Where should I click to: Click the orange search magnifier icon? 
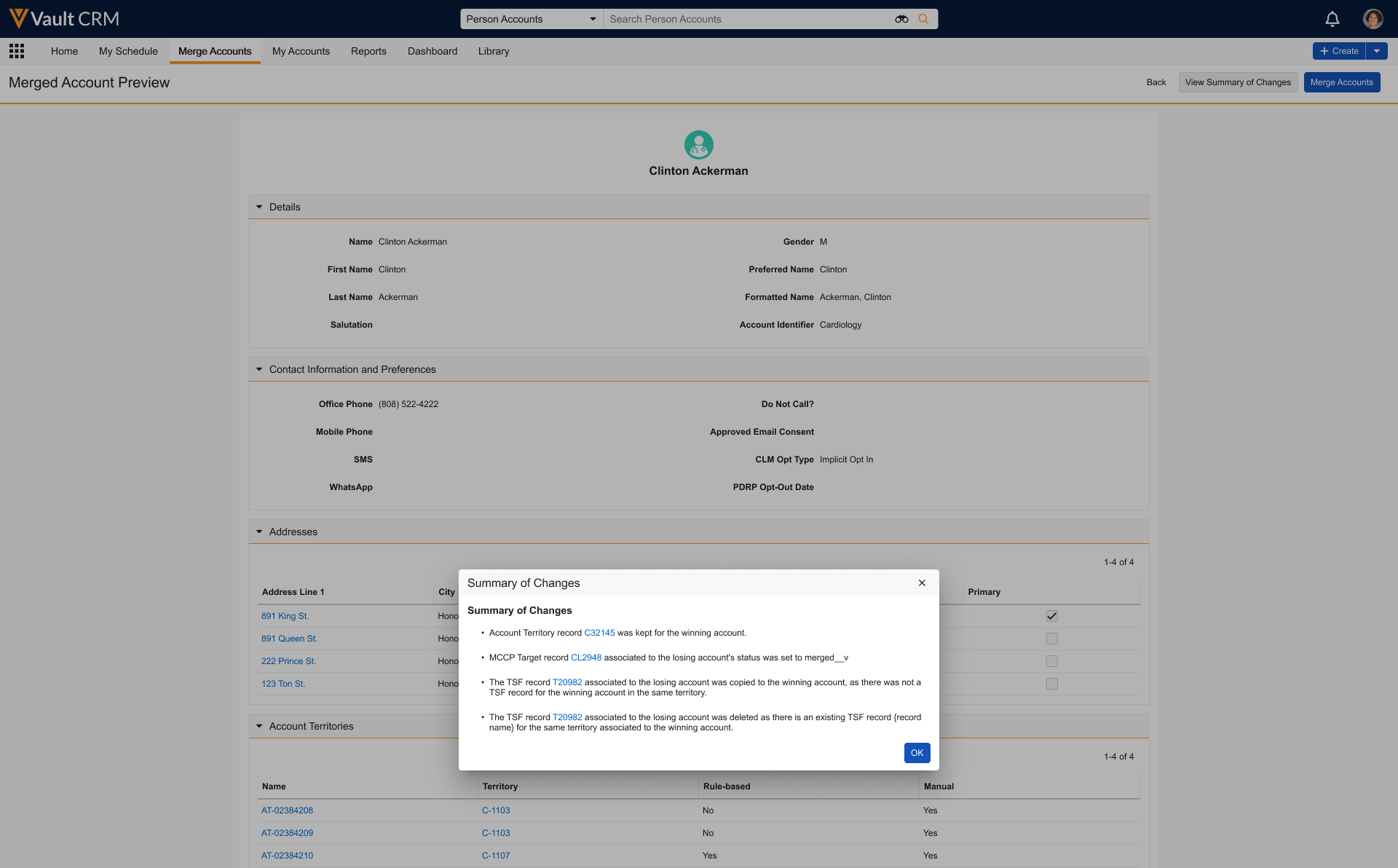[923, 19]
